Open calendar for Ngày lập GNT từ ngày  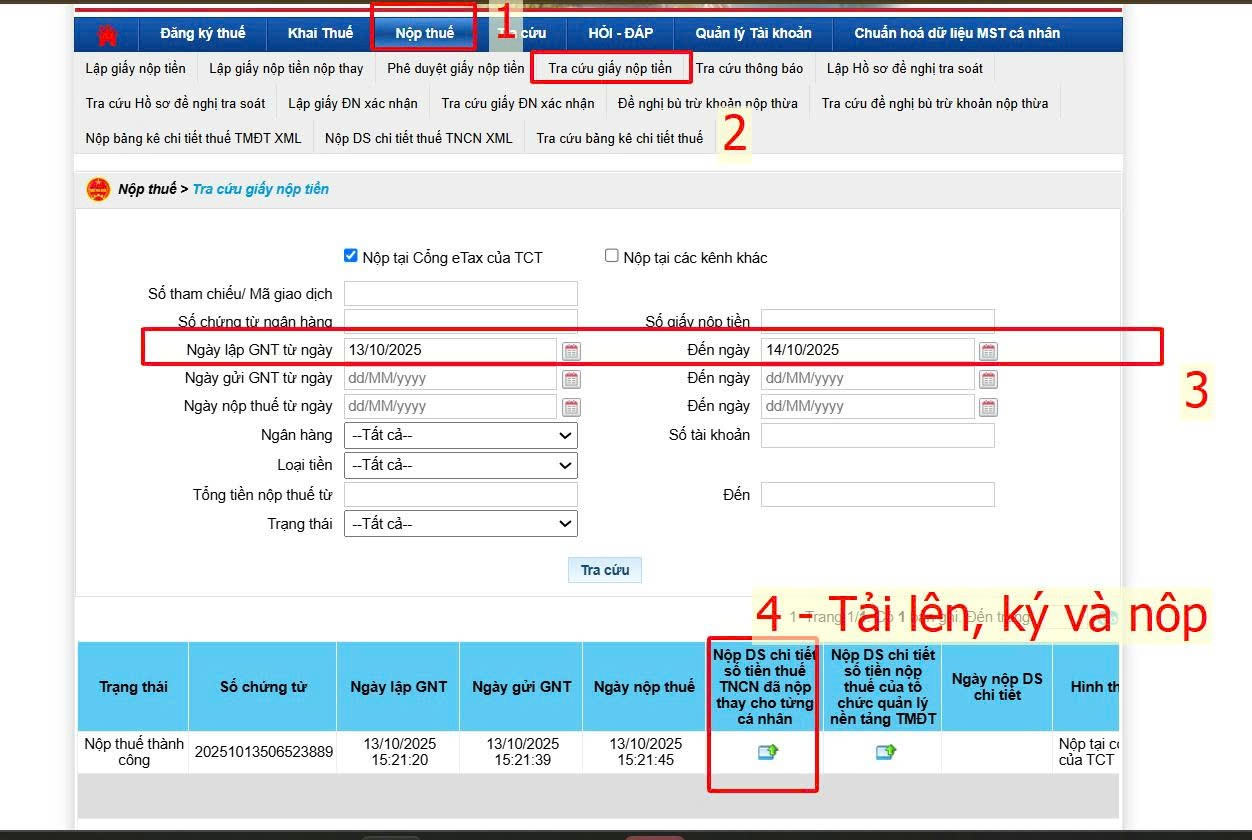point(571,351)
